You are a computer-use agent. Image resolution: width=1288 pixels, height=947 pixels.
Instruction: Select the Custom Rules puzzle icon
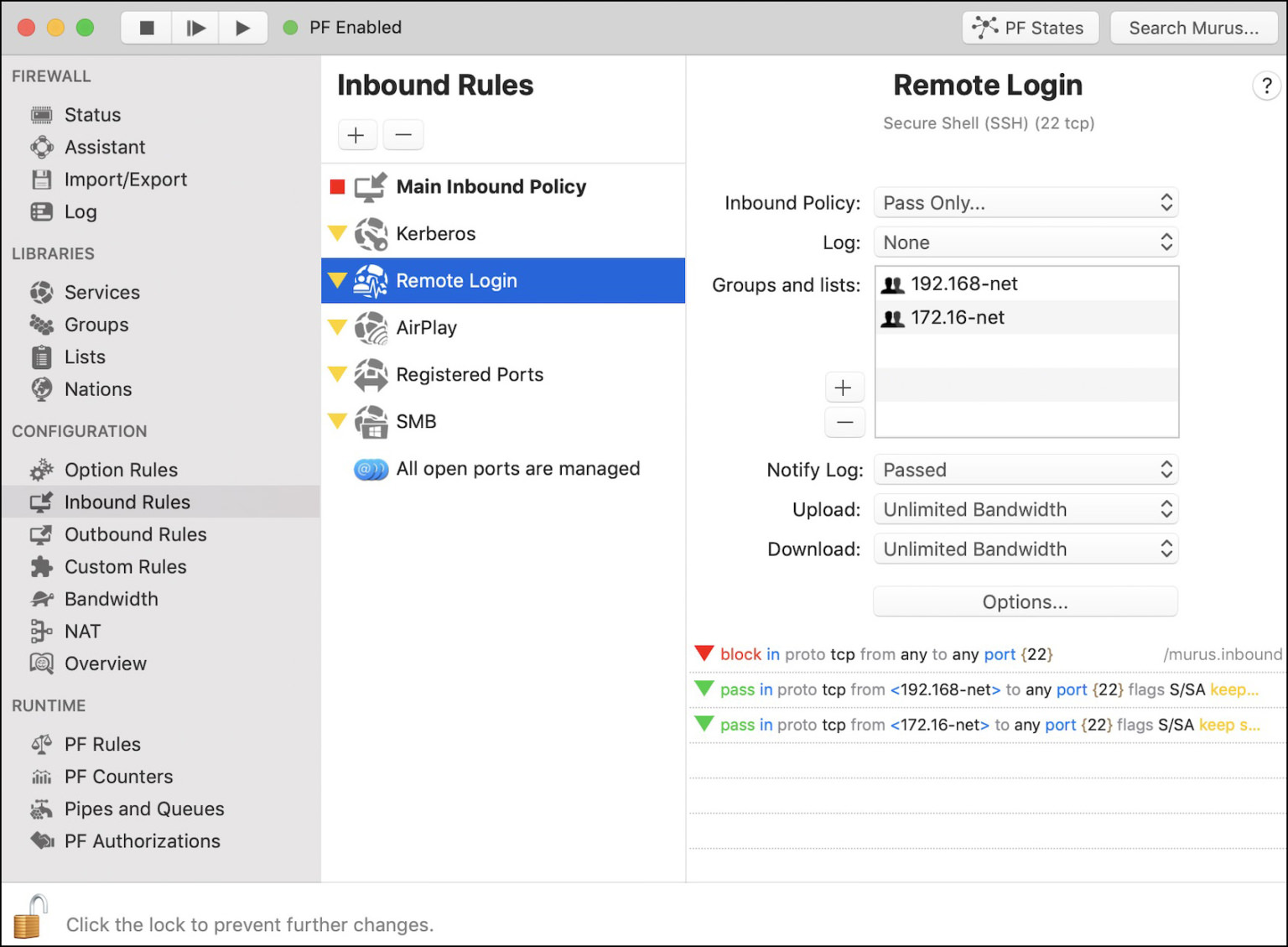click(41, 567)
